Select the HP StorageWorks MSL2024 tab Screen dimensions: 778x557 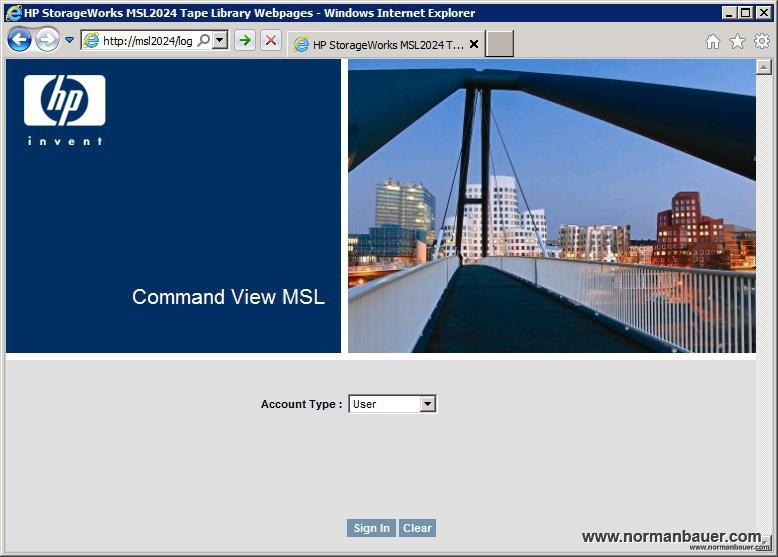(385, 44)
